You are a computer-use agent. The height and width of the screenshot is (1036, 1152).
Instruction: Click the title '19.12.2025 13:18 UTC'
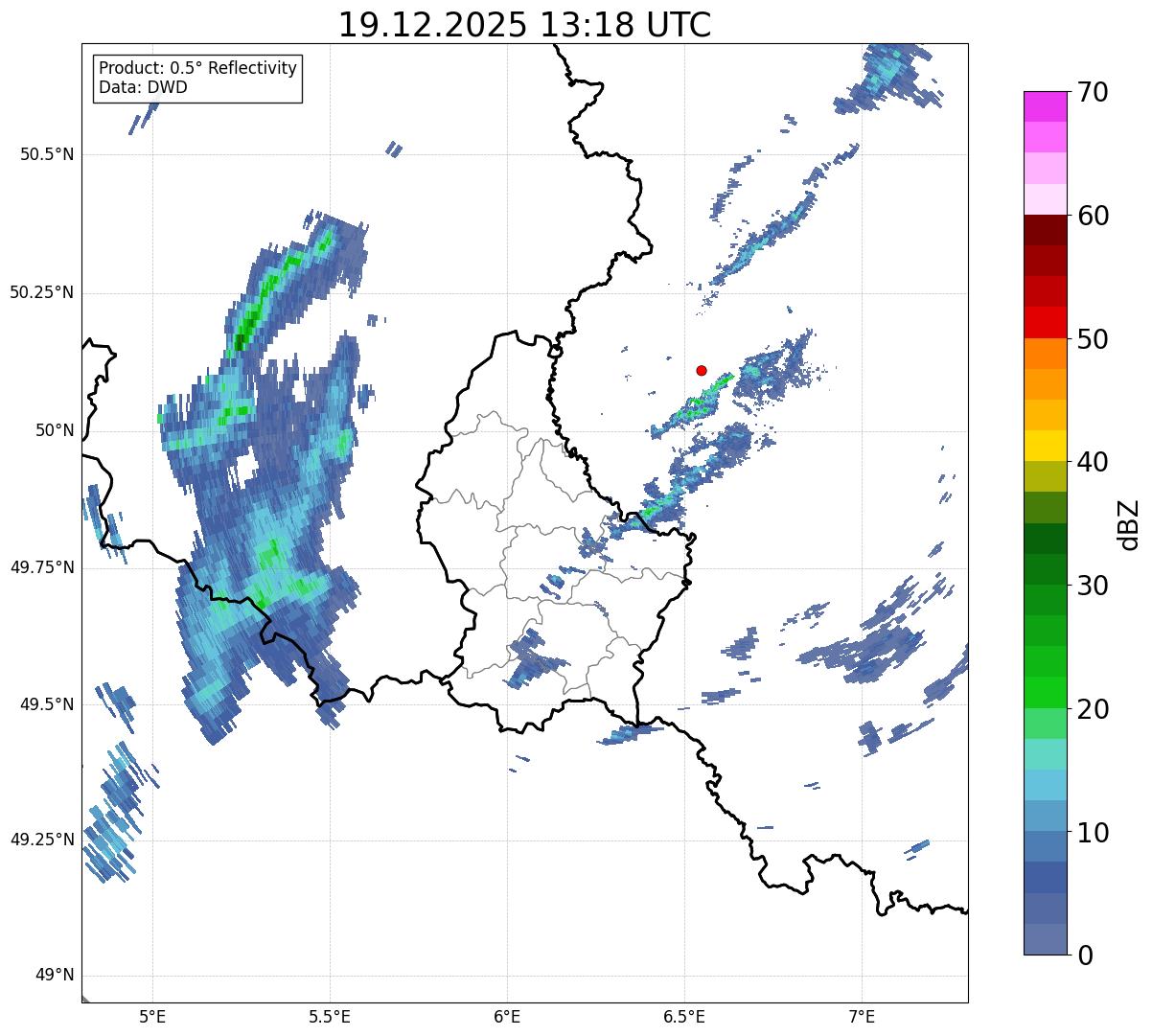coord(524,25)
